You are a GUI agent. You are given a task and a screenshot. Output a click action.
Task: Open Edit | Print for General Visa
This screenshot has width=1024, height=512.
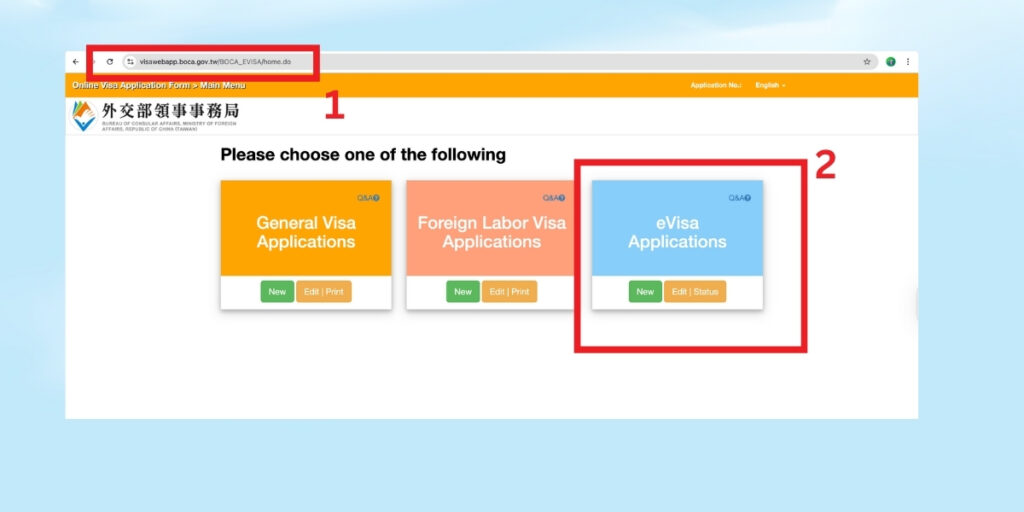pos(324,292)
